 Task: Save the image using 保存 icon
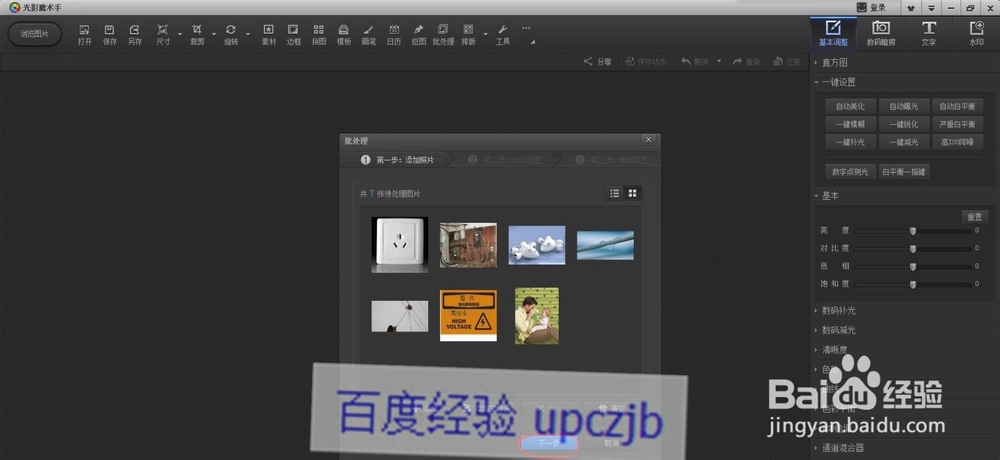pos(110,34)
